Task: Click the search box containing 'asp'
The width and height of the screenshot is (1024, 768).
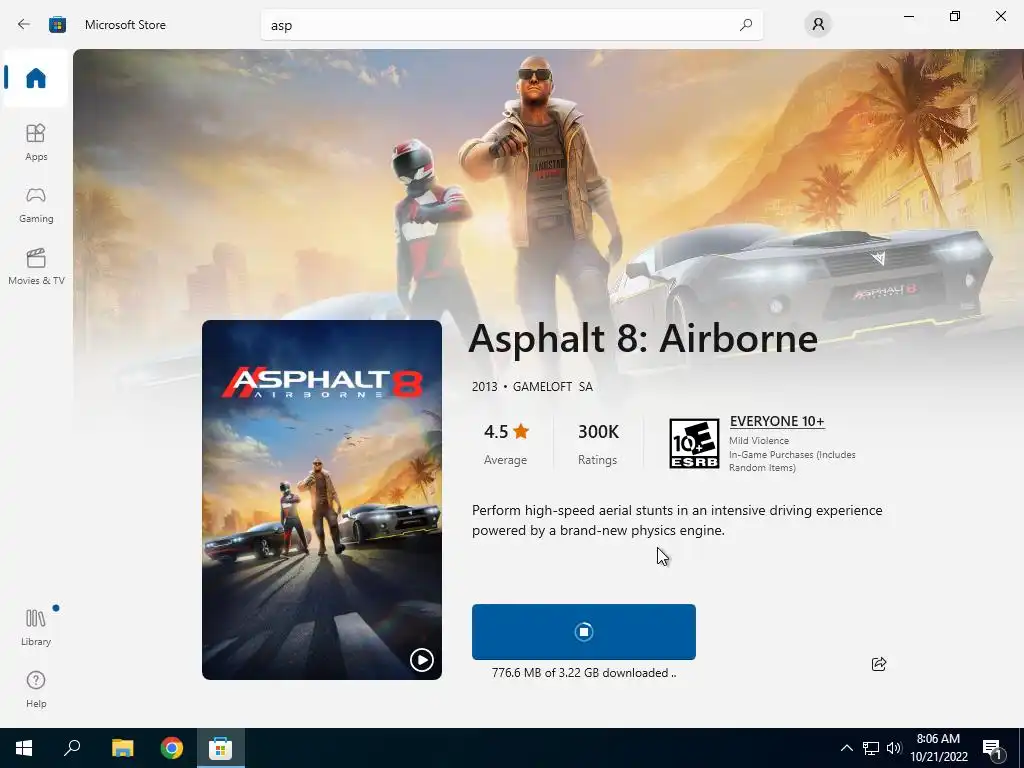Action: tap(511, 25)
